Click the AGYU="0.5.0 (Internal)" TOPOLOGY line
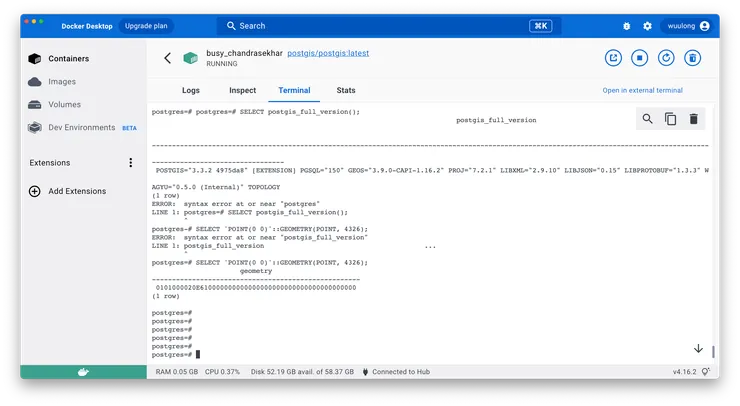 point(216,187)
